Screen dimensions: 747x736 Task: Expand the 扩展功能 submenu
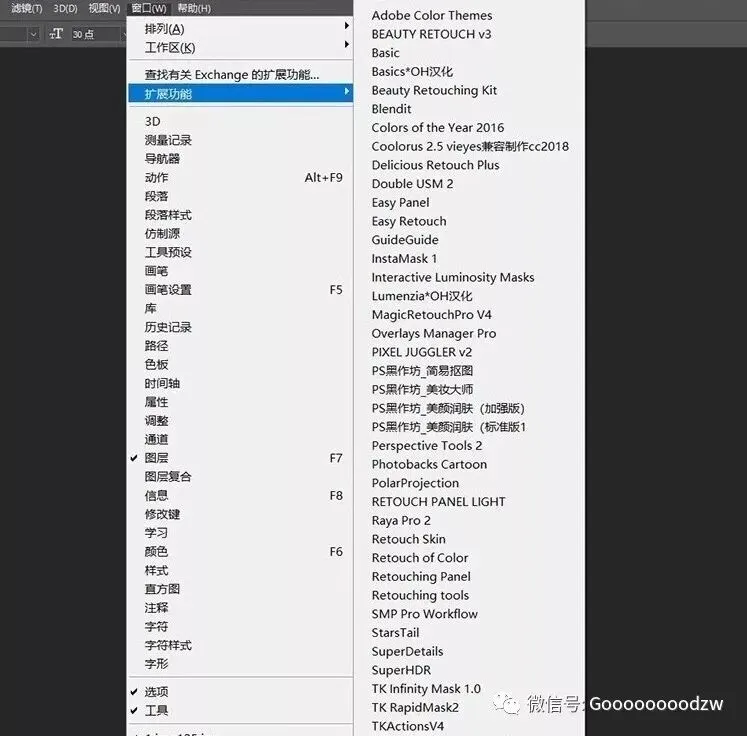(241, 93)
